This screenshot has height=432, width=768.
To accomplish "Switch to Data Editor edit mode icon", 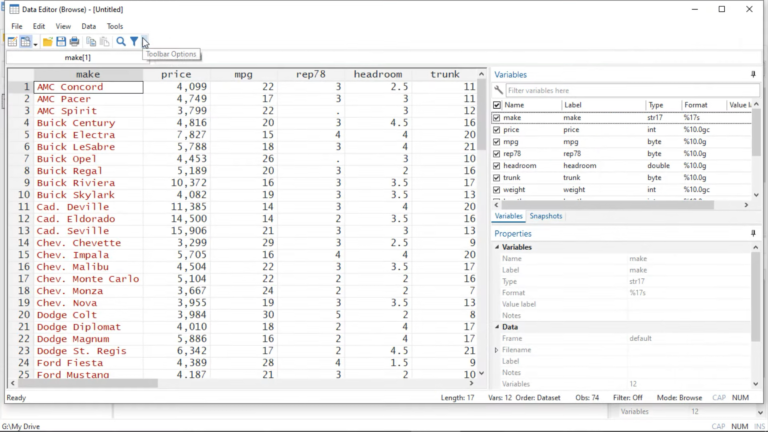I will (x=12, y=42).
